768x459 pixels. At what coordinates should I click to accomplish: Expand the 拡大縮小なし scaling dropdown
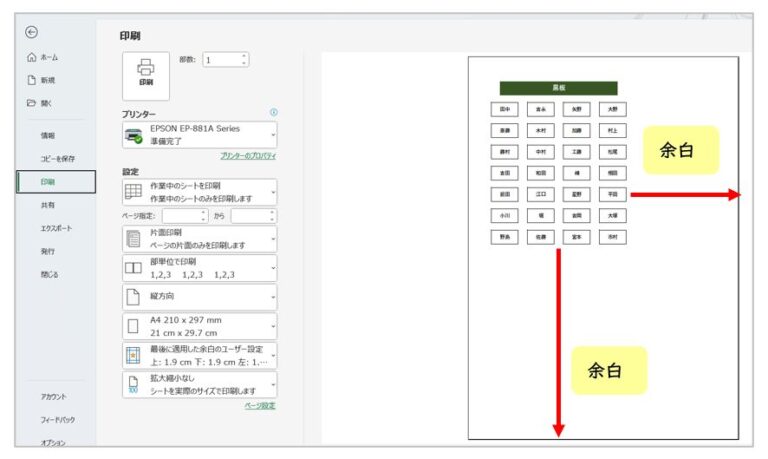[272, 385]
